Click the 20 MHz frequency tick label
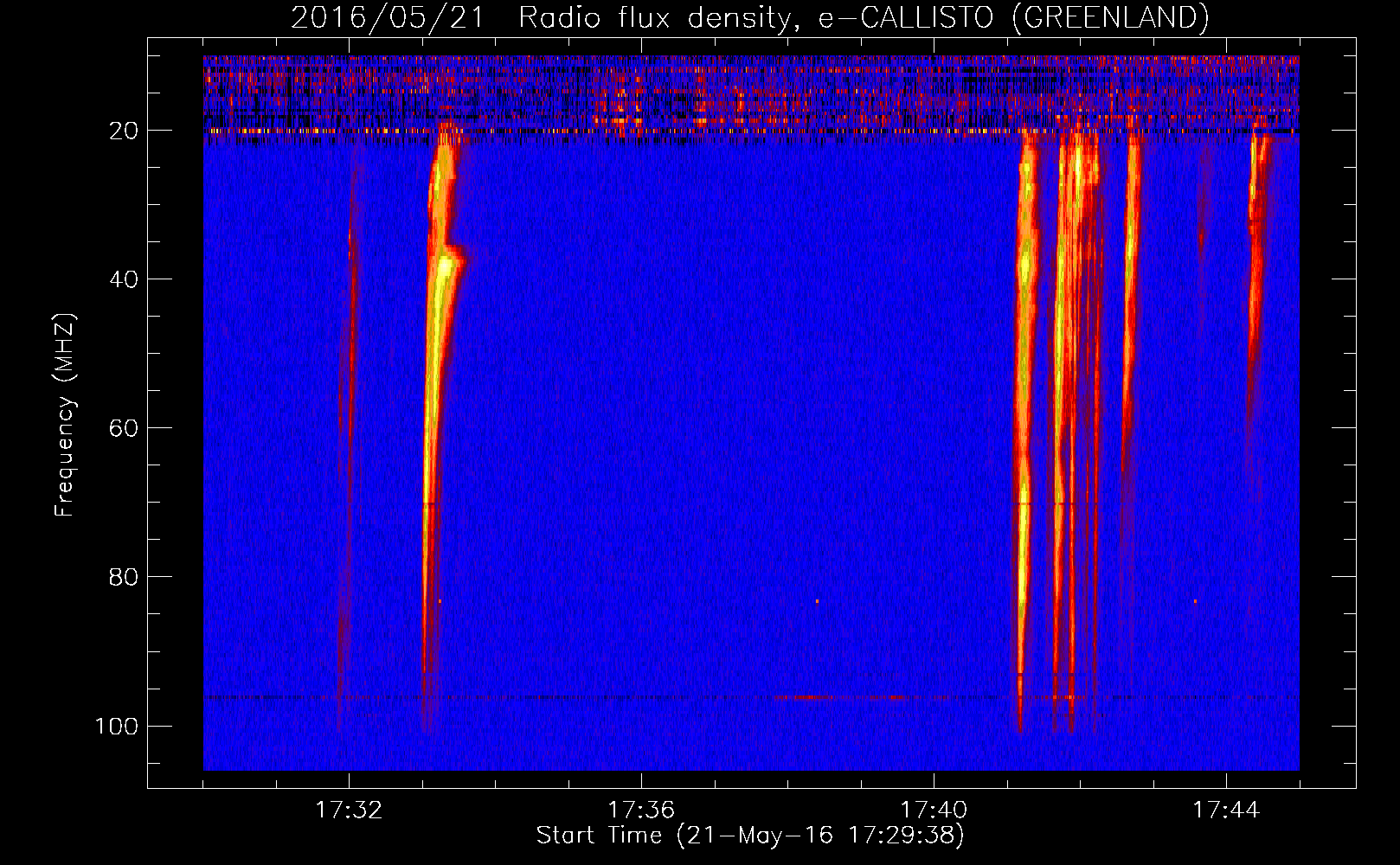1400x865 pixels. 124,131
